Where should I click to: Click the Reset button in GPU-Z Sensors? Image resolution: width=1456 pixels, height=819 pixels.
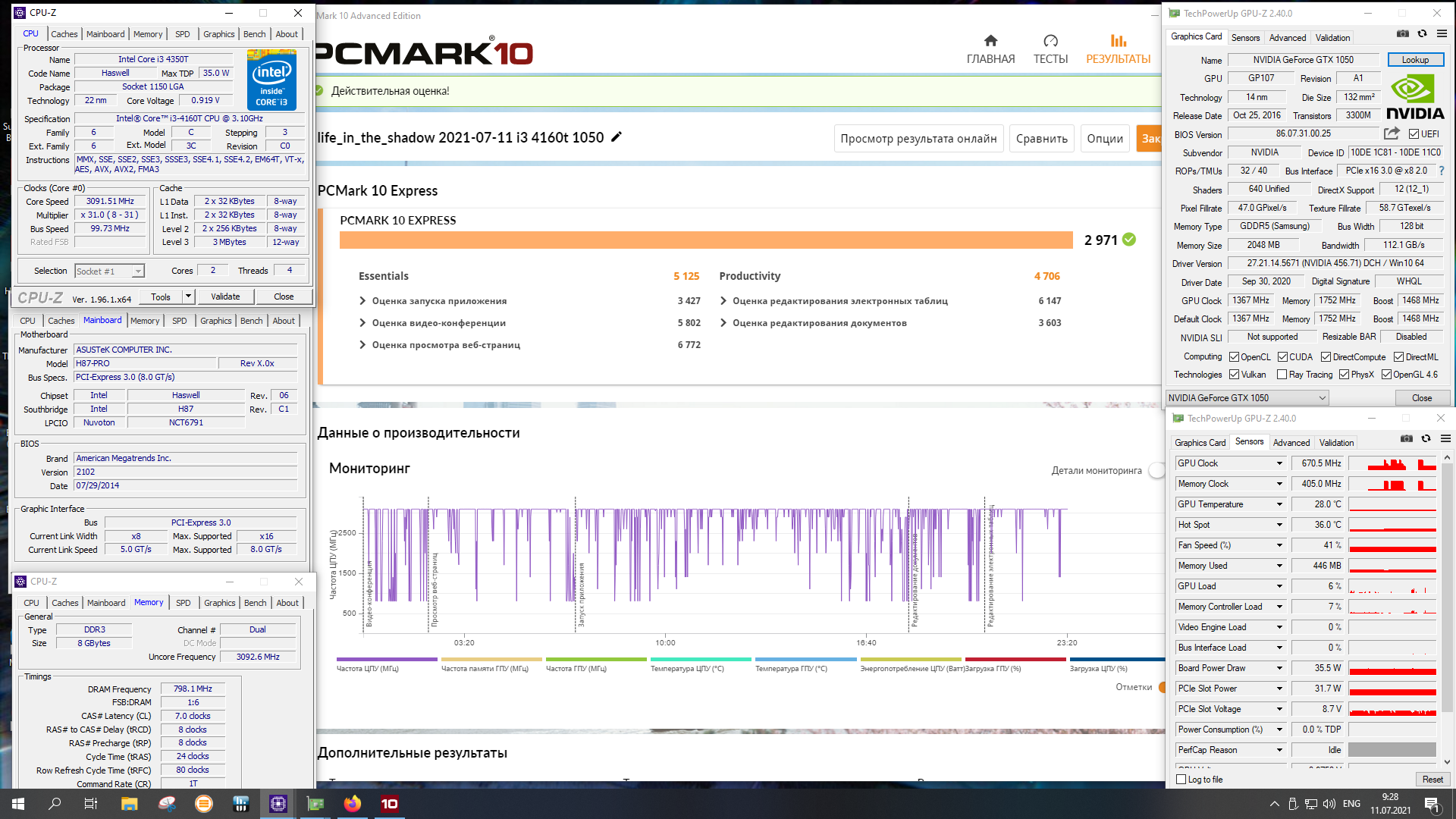pyautogui.click(x=1432, y=780)
